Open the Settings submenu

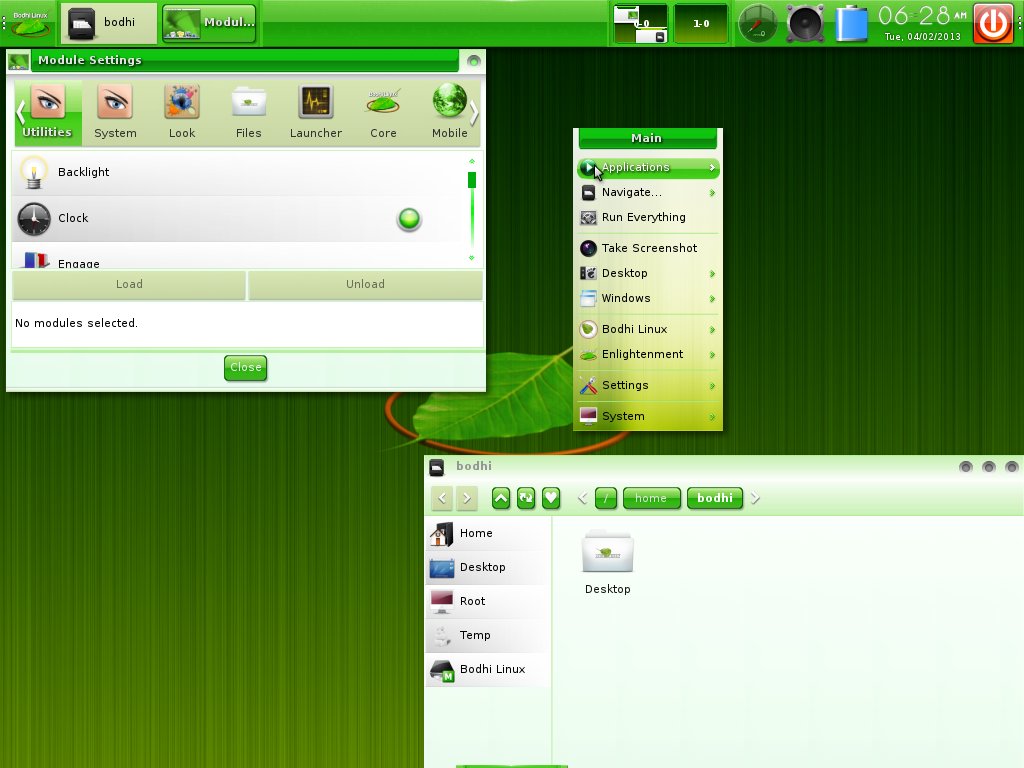tap(648, 385)
